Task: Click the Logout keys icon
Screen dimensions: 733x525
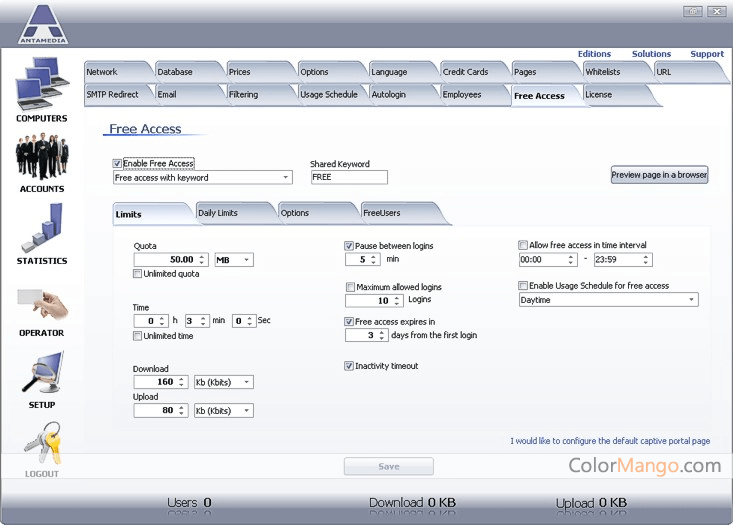Action: (x=41, y=443)
